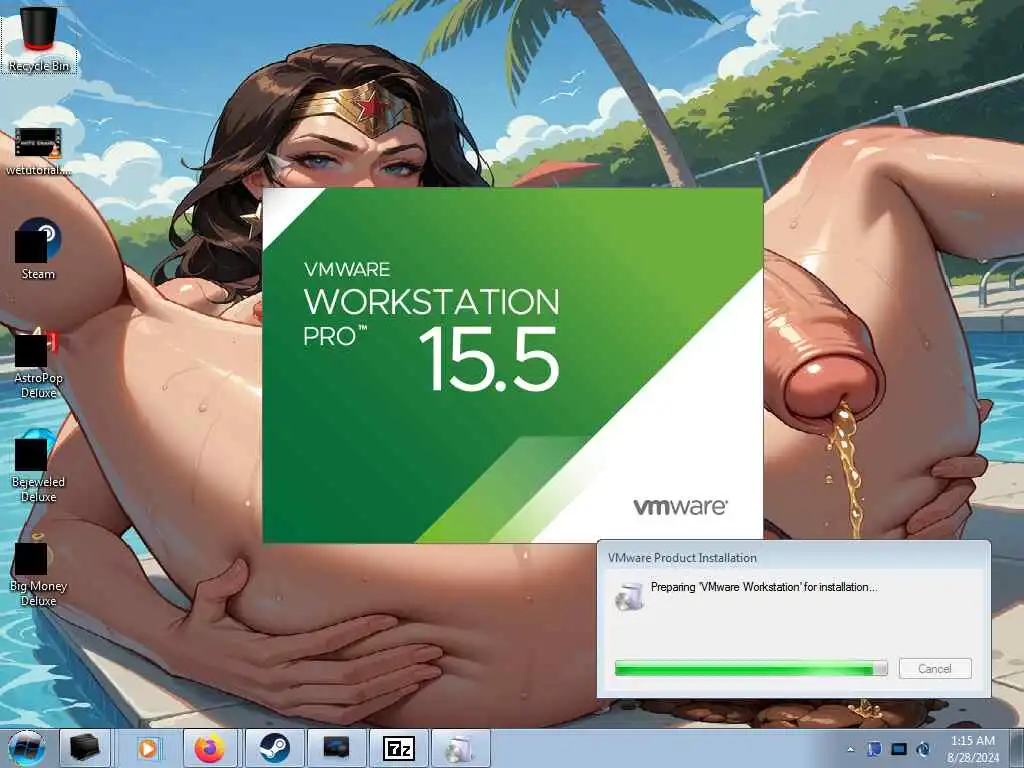The height and width of the screenshot is (768, 1024).
Task: Open 7-Zip from the taskbar
Action: pos(398,748)
